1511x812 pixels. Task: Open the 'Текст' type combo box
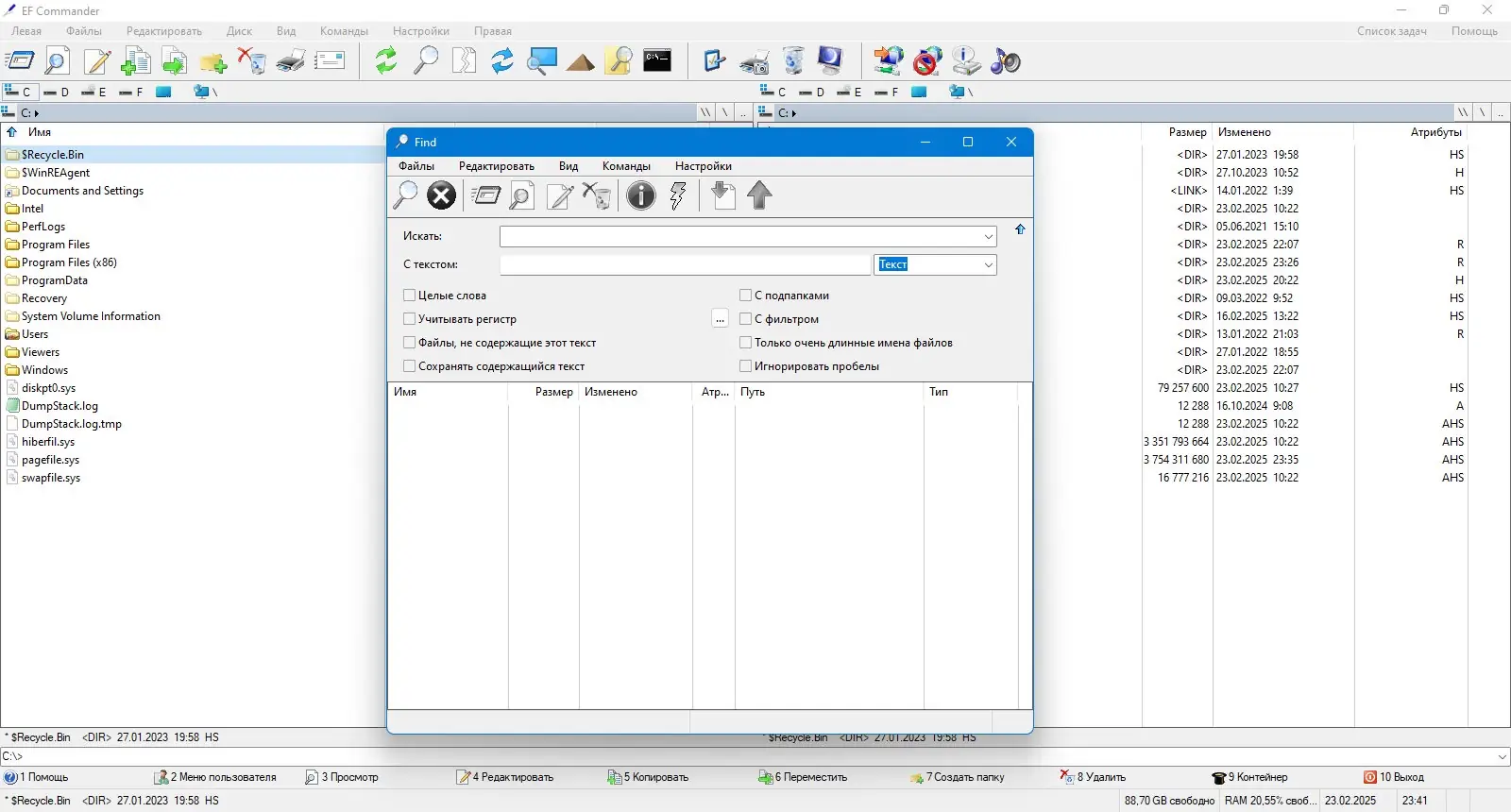[x=988, y=265]
